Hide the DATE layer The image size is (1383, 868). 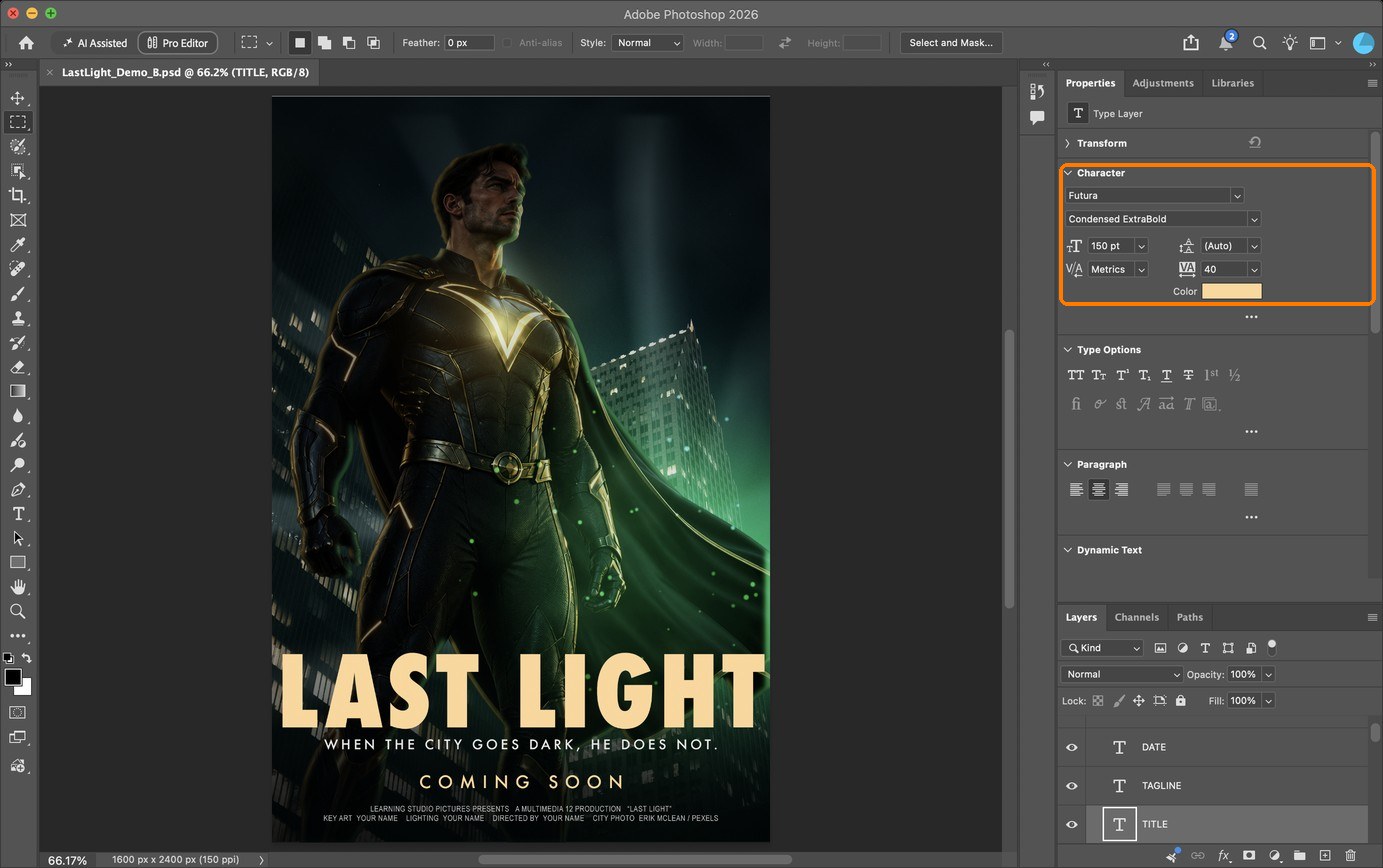[x=1072, y=747]
